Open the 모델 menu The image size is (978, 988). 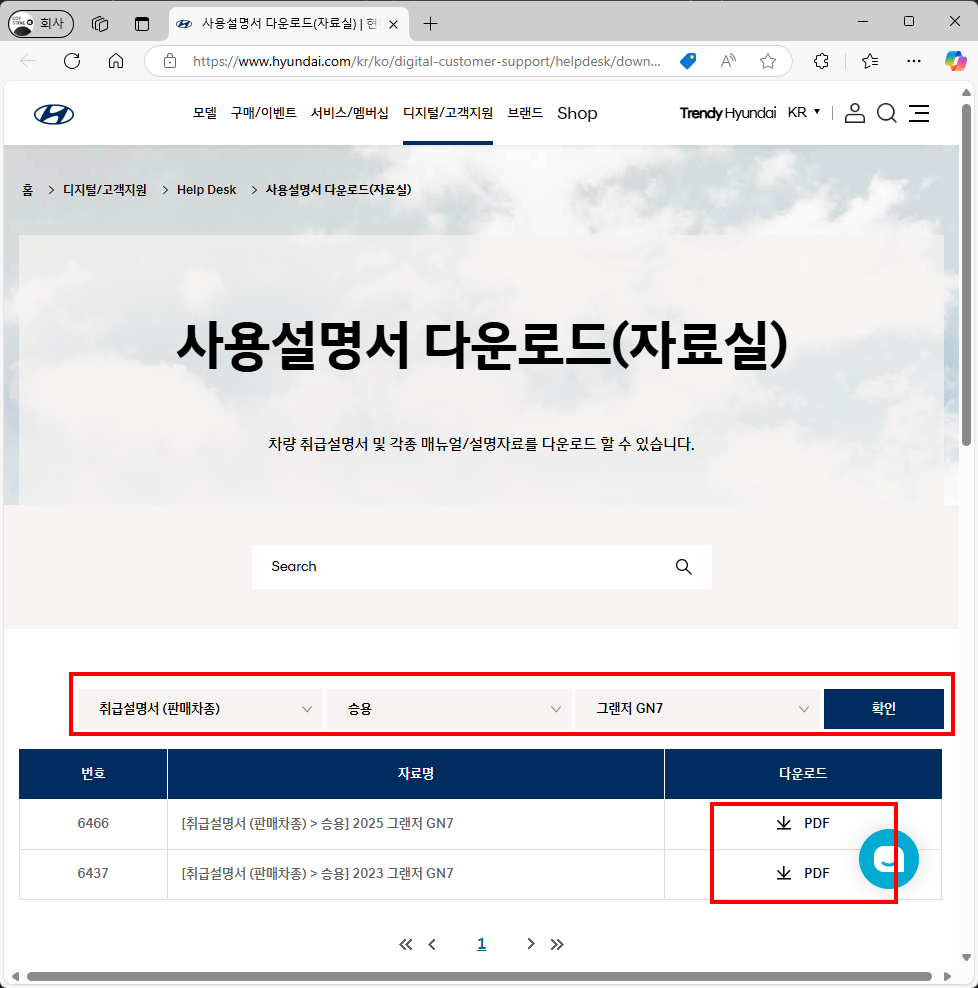[x=205, y=113]
